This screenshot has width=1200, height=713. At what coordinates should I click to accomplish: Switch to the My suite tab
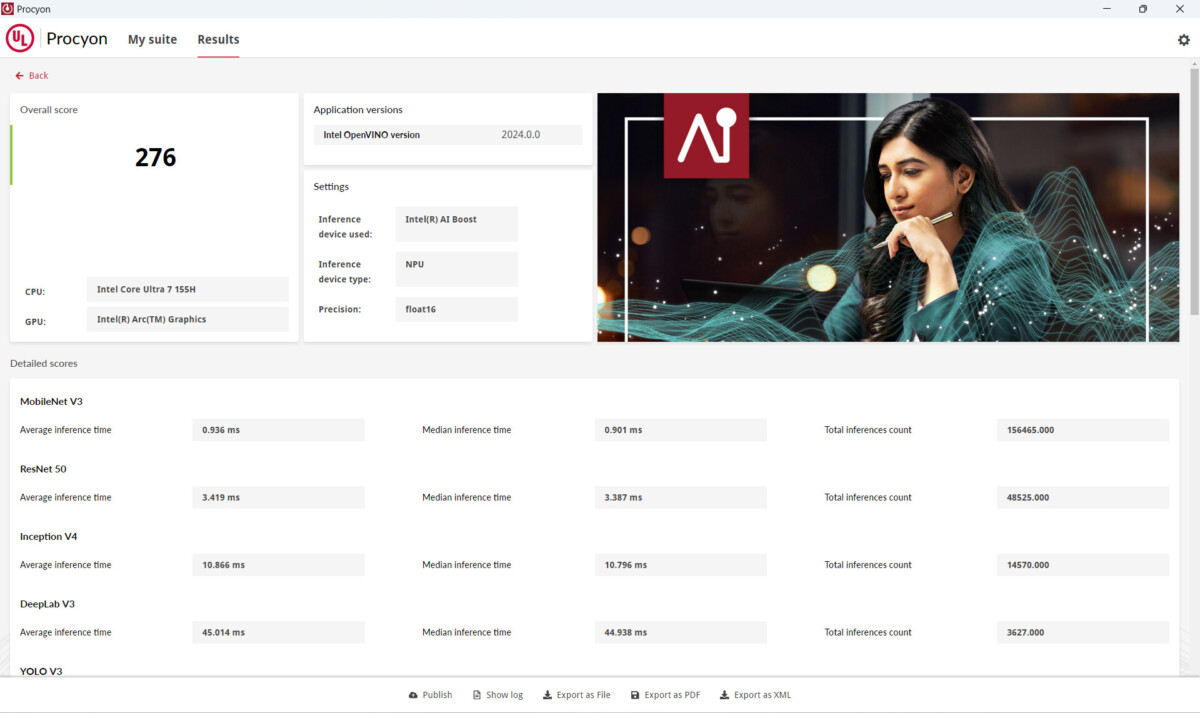(x=152, y=40)
